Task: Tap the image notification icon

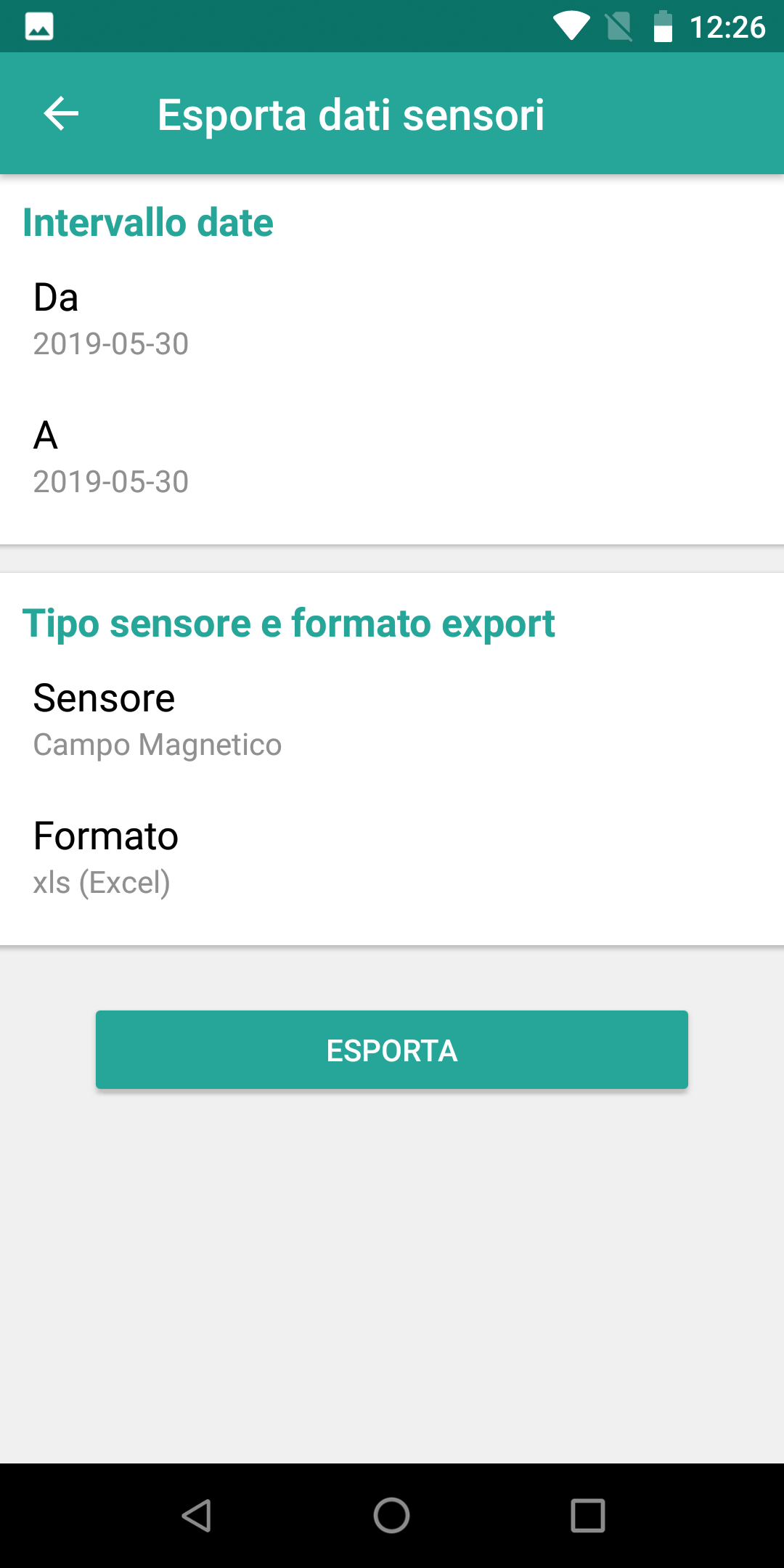Action: (39, 27)
